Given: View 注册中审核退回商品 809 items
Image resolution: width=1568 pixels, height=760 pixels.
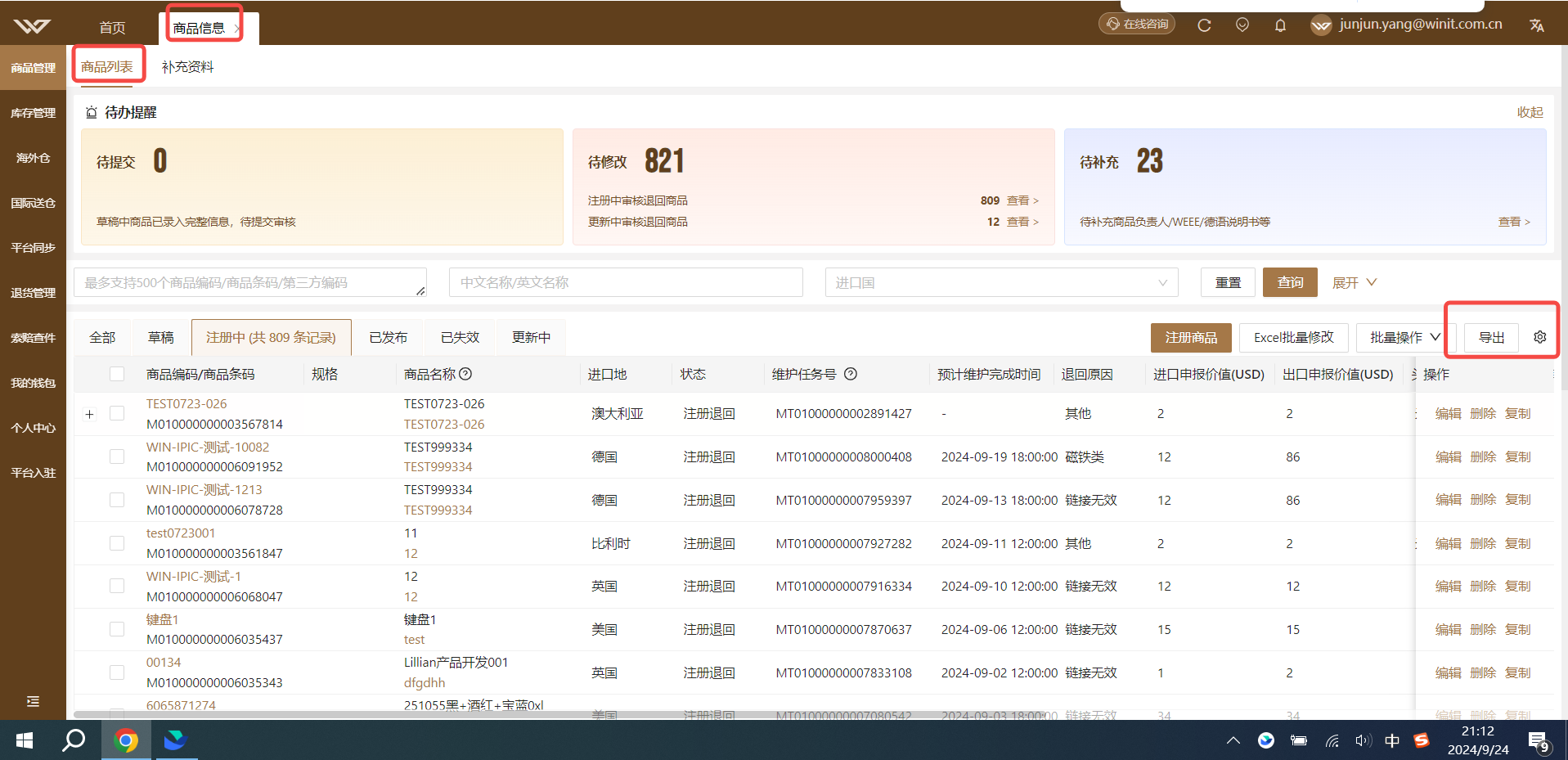Looking at the screenshot, I should tap(1022, 200).
